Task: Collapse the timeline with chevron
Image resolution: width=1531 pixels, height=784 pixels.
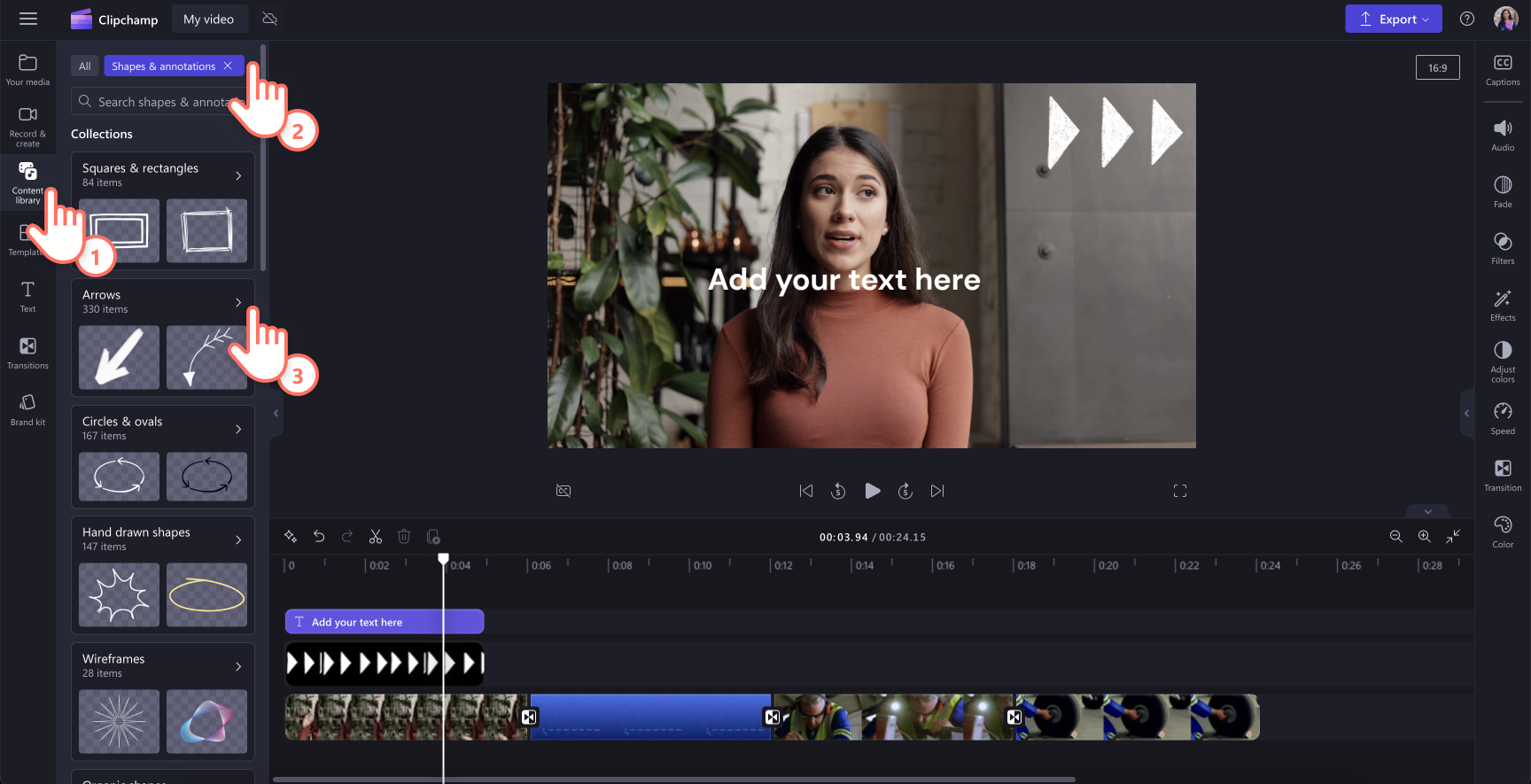Action: [1427, 512]
